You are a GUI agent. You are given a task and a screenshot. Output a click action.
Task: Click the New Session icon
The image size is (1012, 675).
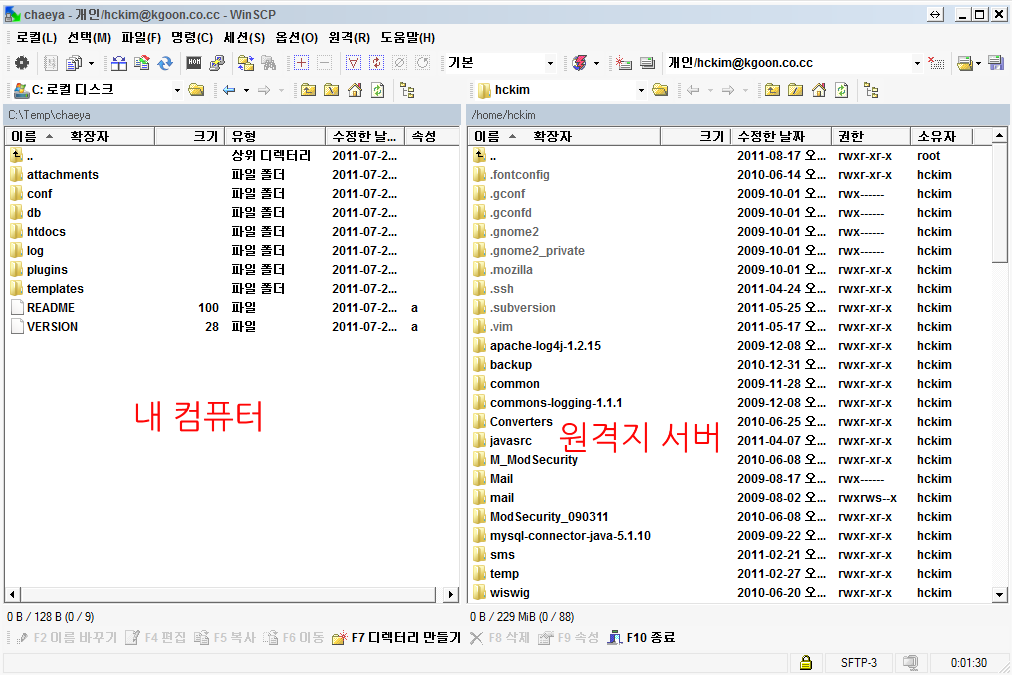pos(623,63)
